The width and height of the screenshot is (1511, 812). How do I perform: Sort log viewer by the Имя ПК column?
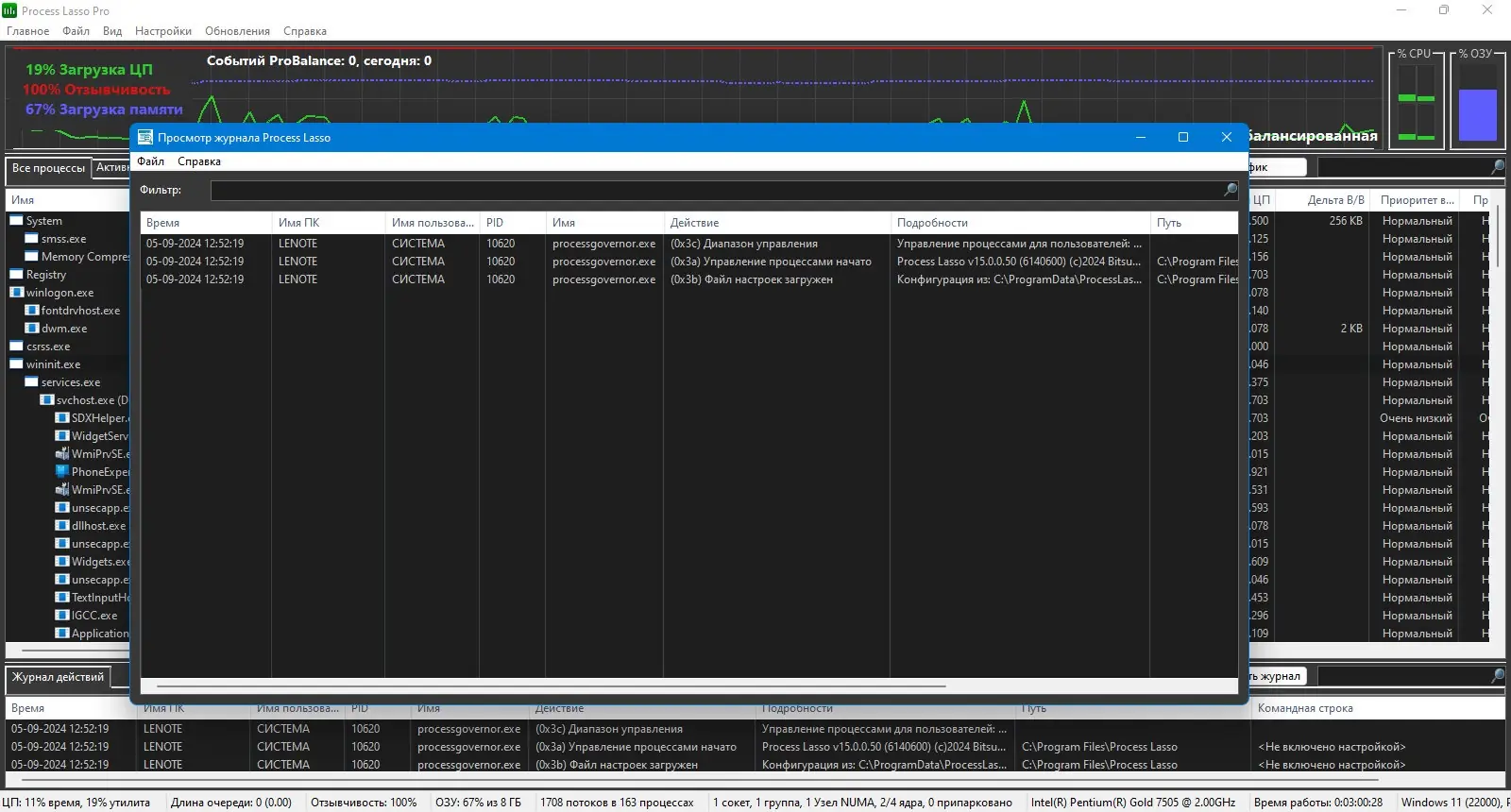329,223
